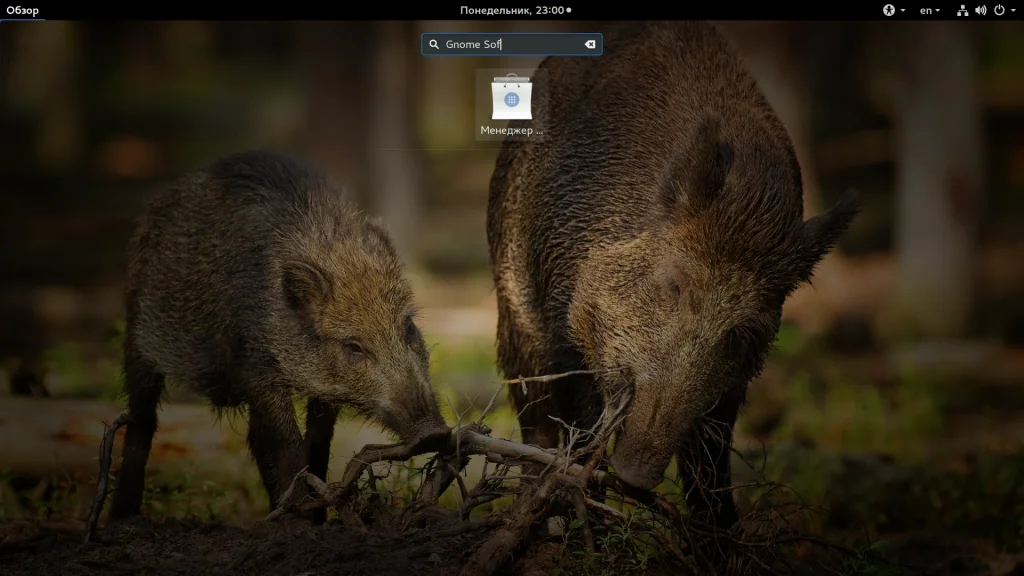Focus the Gnome Sof search field

click(511, 44)
